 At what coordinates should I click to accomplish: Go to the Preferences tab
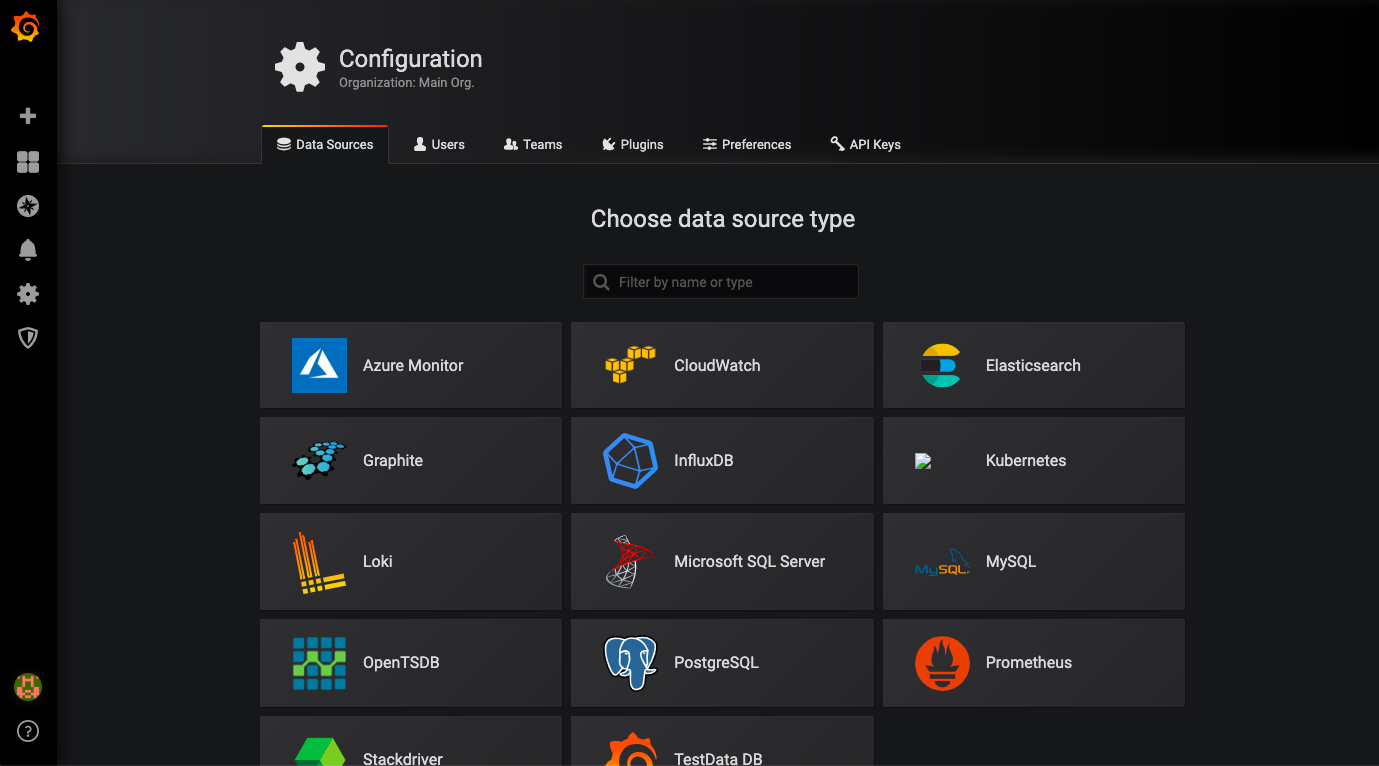point(746,144)
